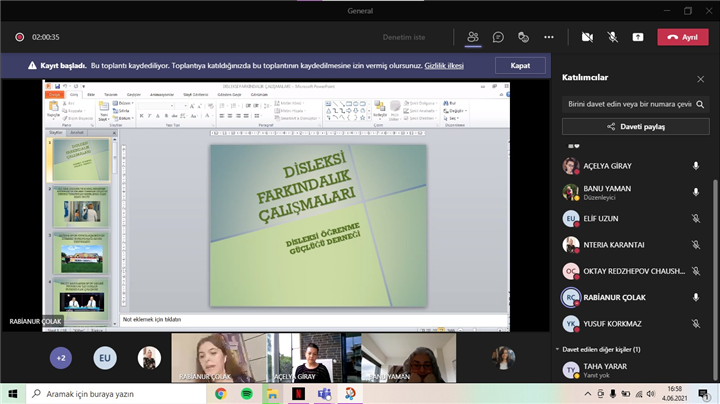This screenshot has height=404, width=720.
Task: Expand the +2 more participants bubble
Action: [61, 357]
